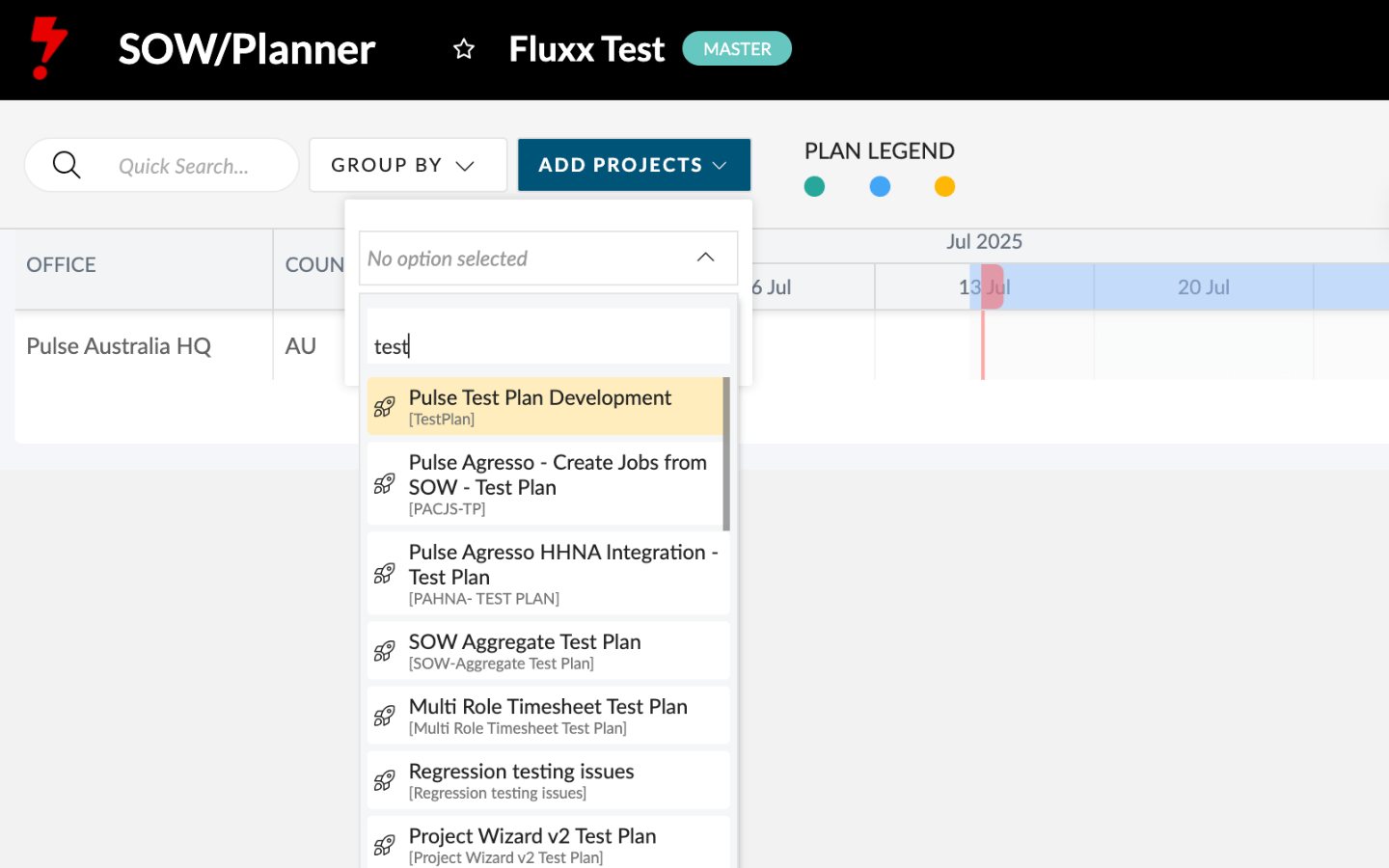This screenshot has height=868, width=1389.
Task: Click rocket icon beside Project Wizard v2 Test Plan
Action: tap(385, 845)
